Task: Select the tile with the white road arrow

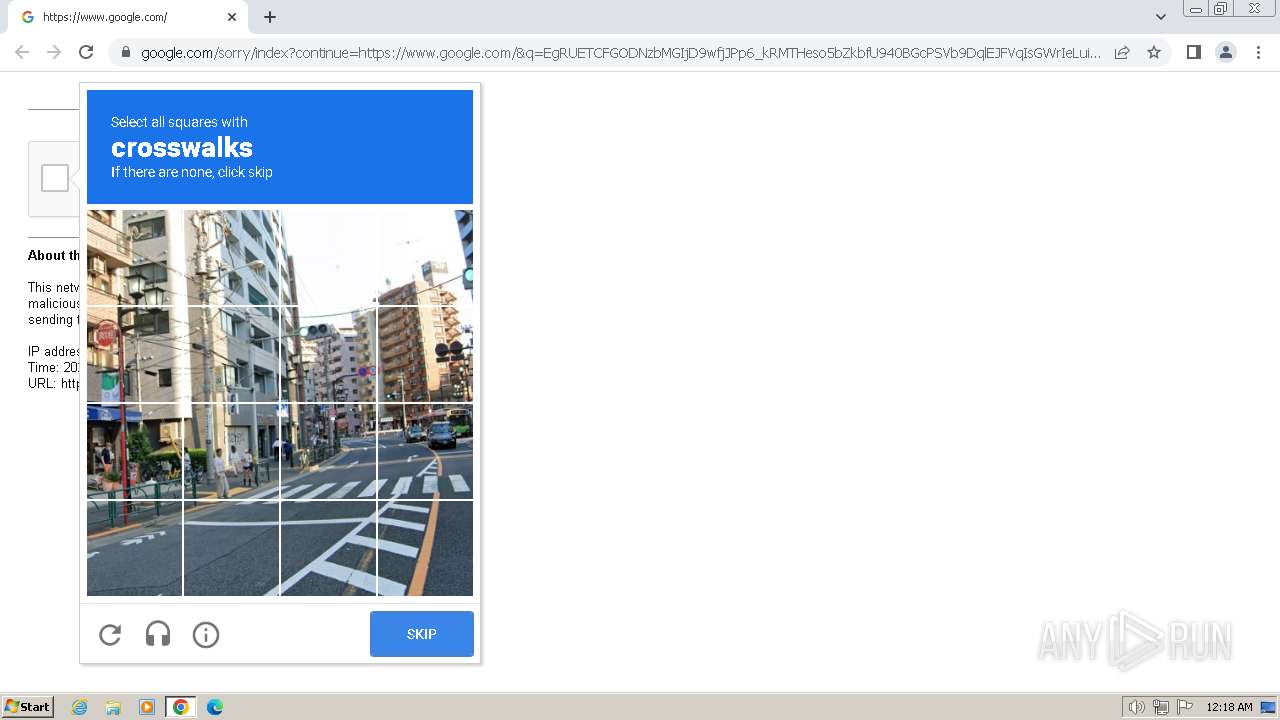Action: (134, 548)
